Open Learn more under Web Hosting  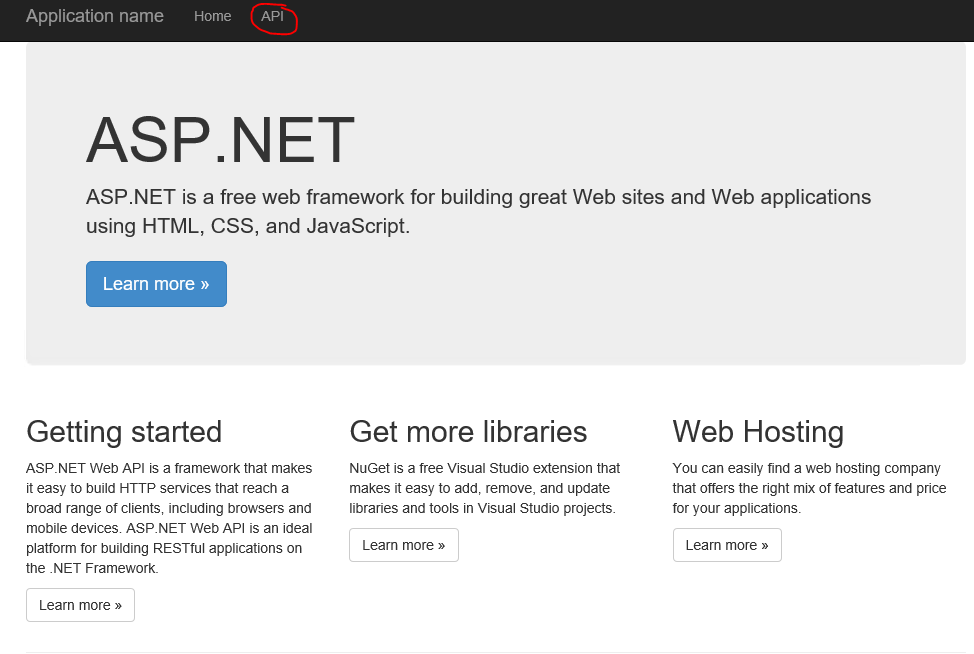727,545
